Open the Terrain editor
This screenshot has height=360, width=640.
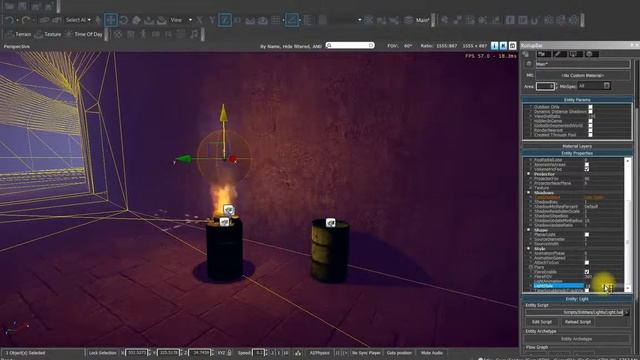[19, 34]
